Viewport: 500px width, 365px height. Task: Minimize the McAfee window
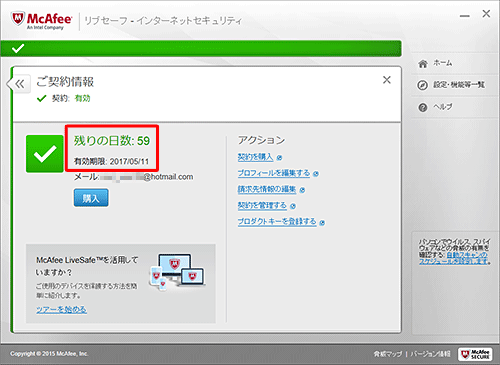(x=465, y=16)
